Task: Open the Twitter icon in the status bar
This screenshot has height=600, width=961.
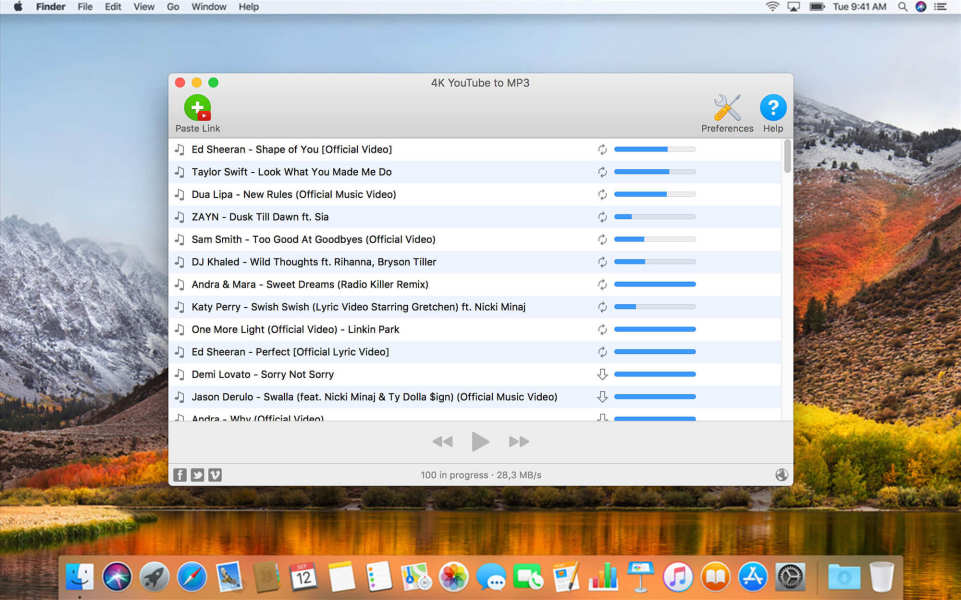Action: (x=197, y=475)
